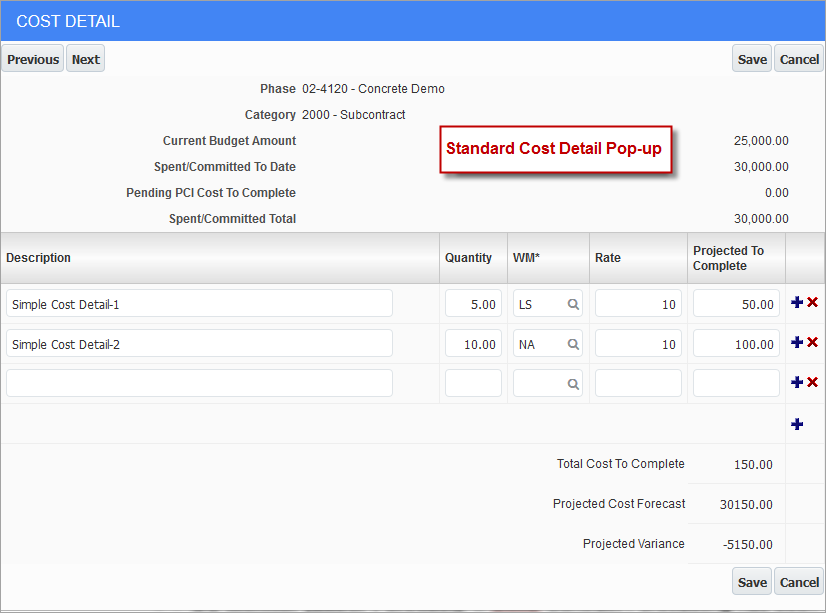Open WM lookup for the NA field

tap(573, 344)
